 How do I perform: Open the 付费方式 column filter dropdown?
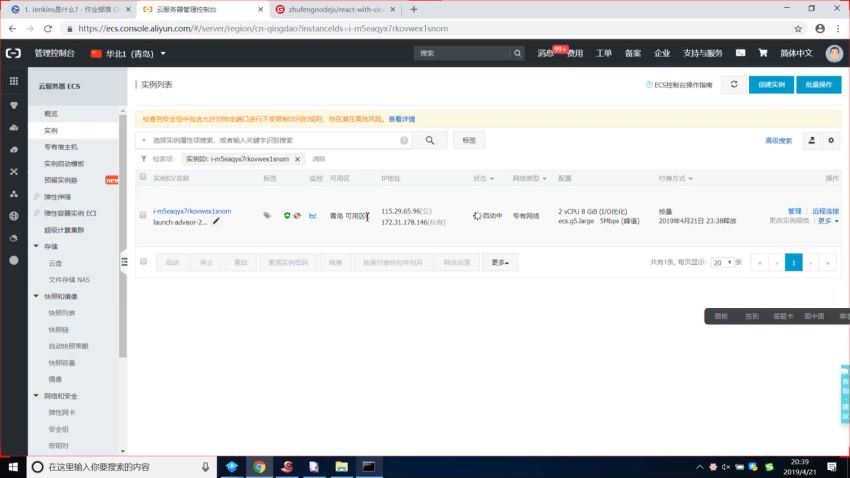(675, 178)
